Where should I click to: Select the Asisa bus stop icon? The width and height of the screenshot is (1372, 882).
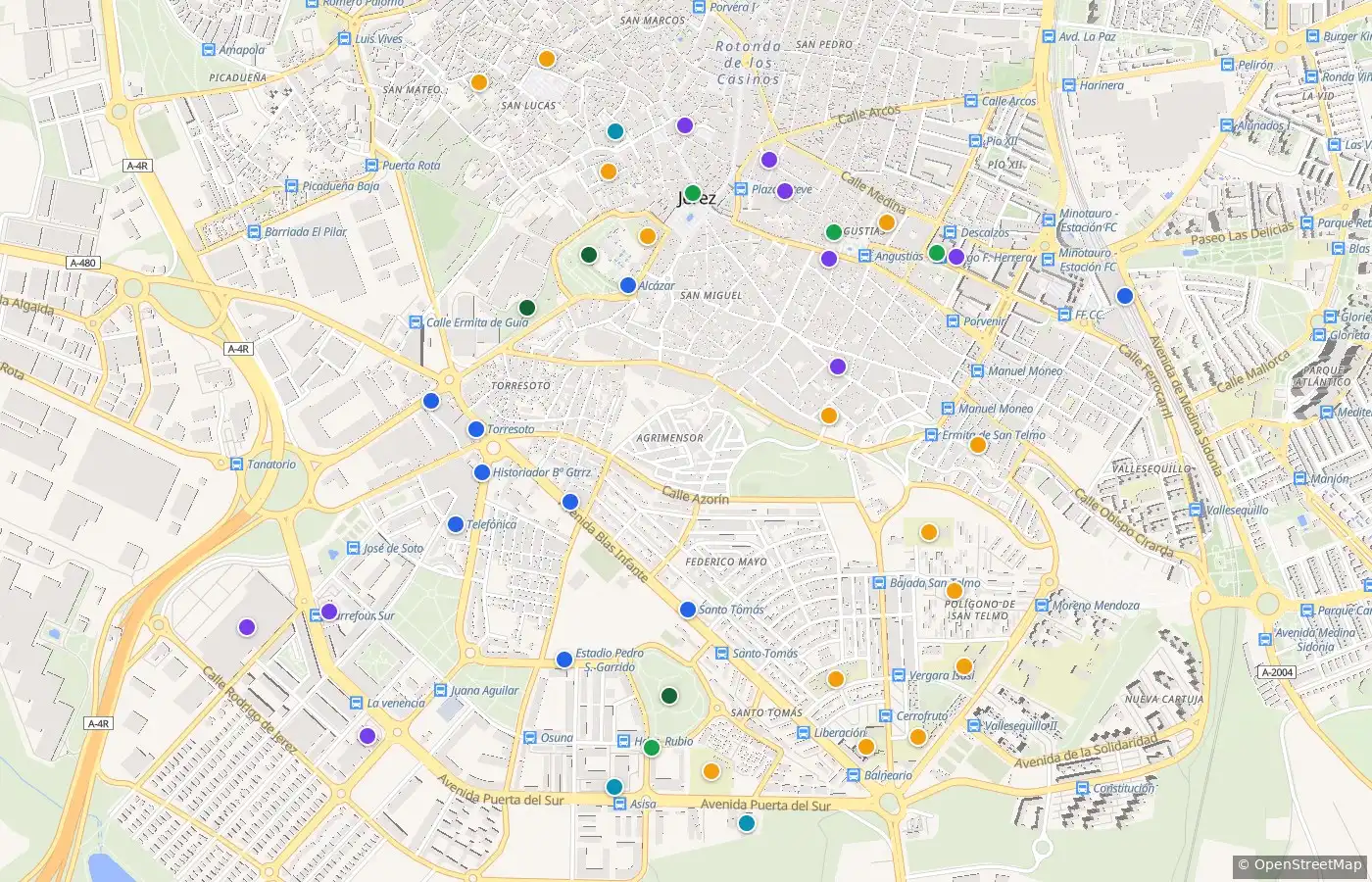point(619,804)
